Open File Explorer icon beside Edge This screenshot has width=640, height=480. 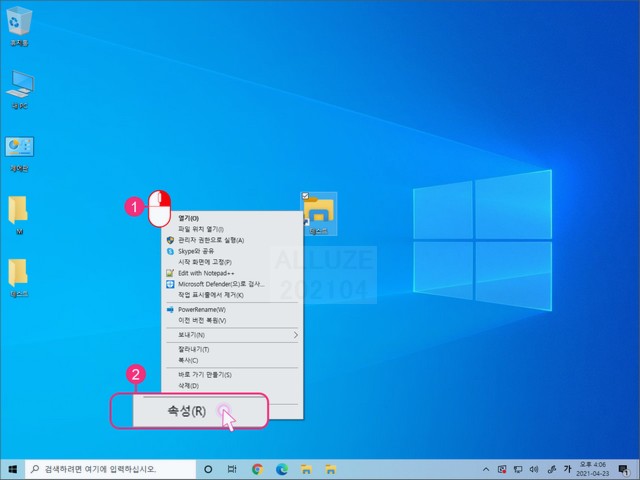[x=306, y=469]
